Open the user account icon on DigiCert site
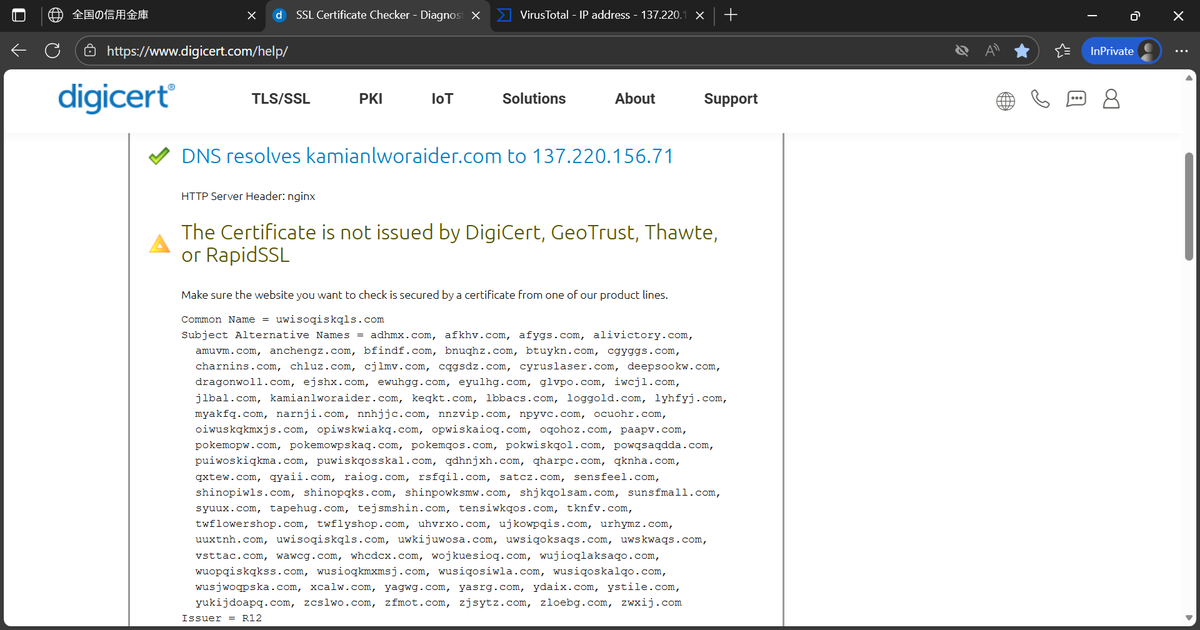This screenshot has height=630, width=1200. click(x=1111, y=99)
